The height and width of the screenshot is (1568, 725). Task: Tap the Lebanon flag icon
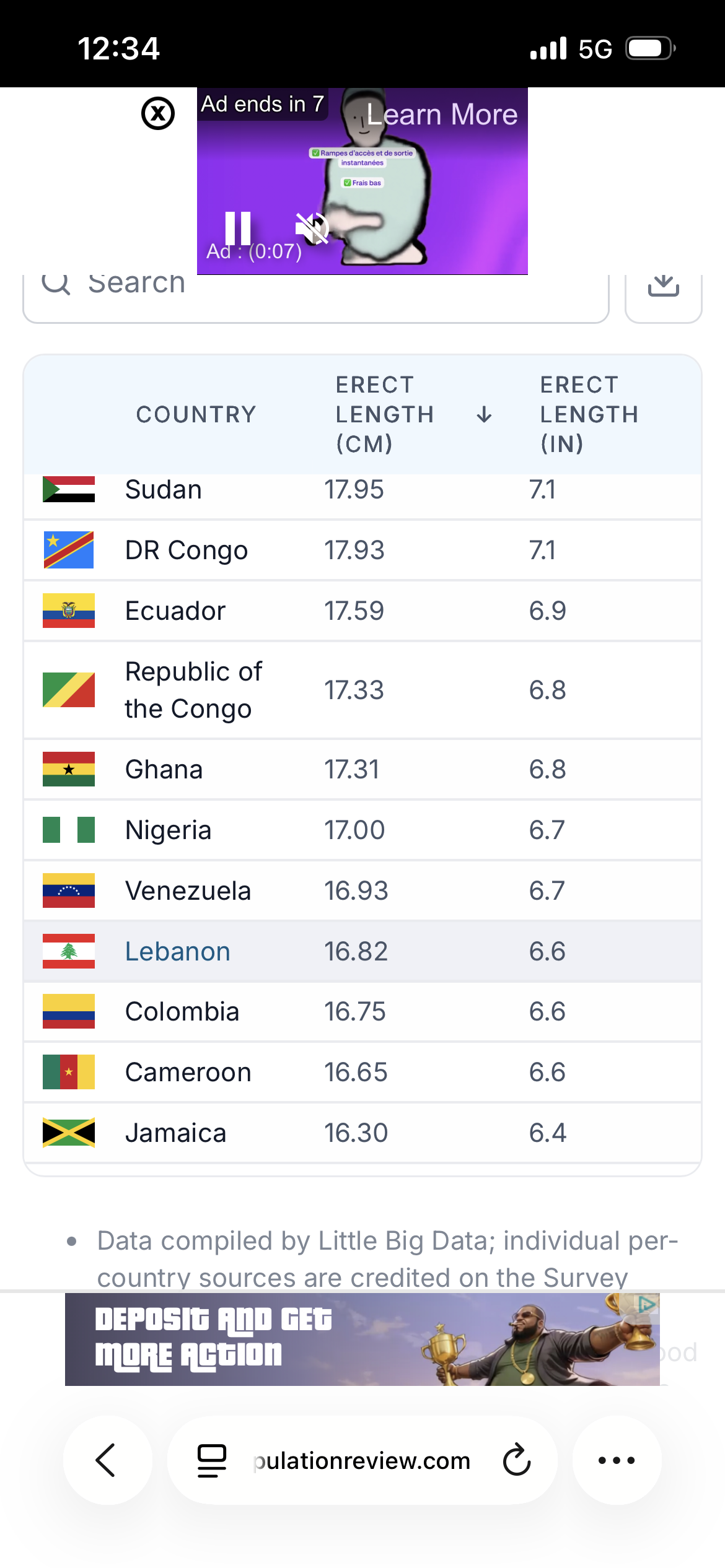point(69,951)
